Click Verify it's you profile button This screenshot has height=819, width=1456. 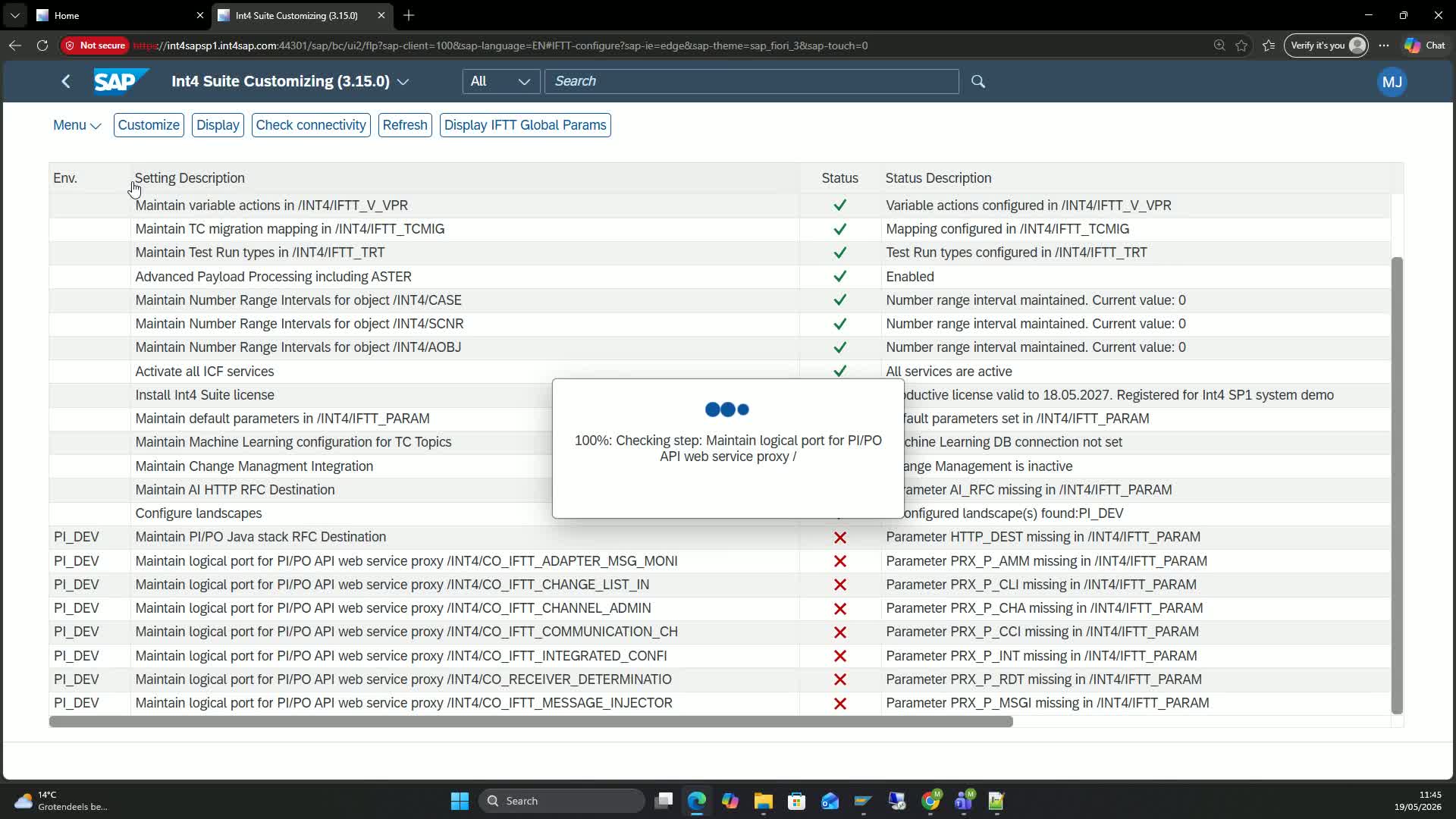pos(1326,45)
